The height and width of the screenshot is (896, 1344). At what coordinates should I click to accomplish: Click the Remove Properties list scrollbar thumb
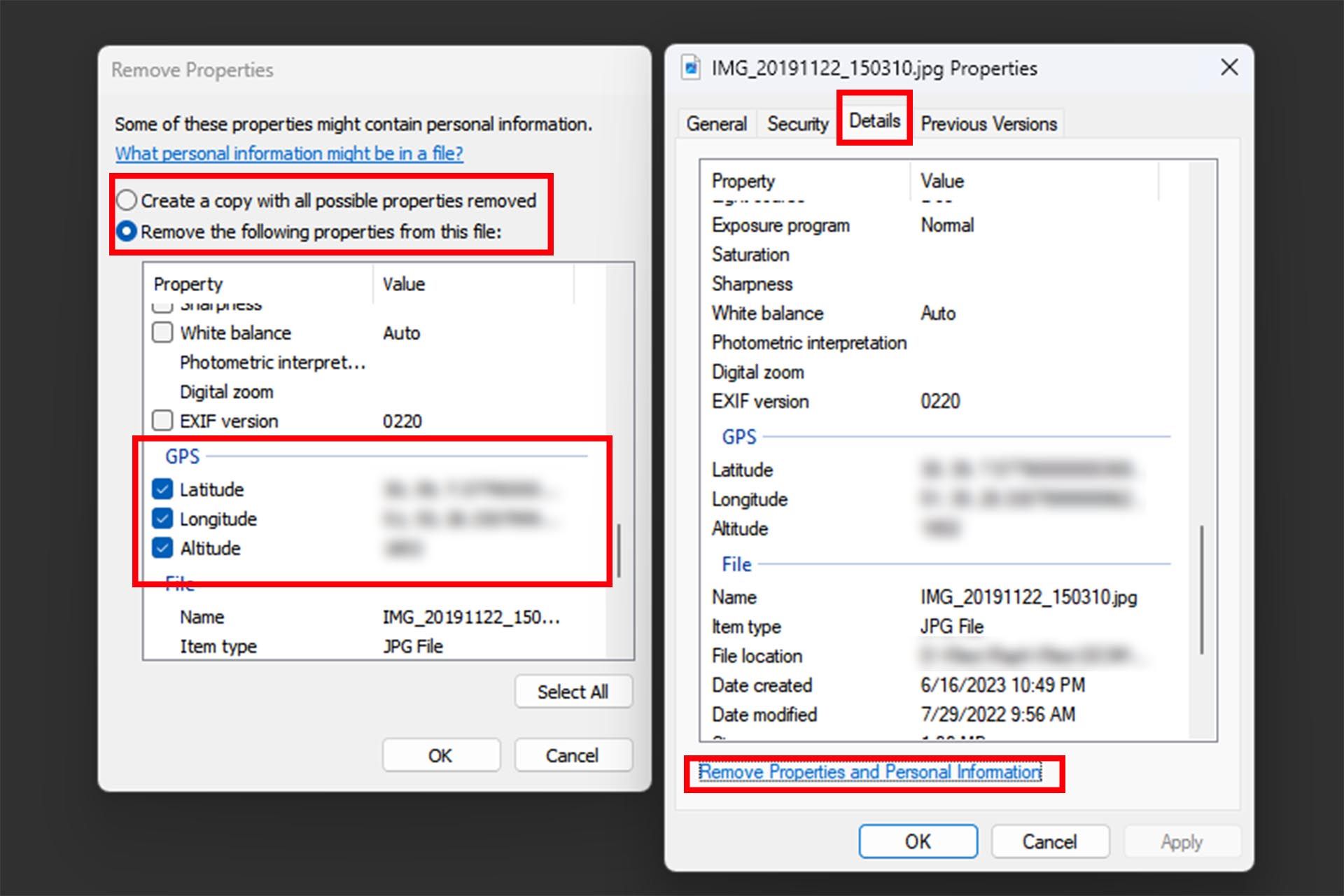(619, 550)
